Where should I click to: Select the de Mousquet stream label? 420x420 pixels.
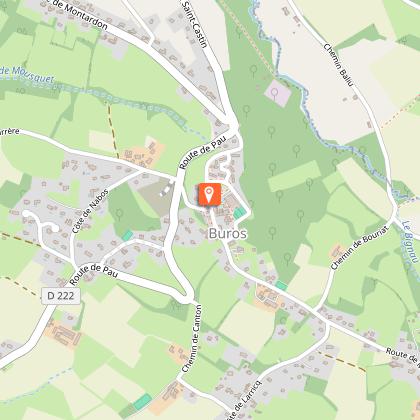click(x=27, y=74)
